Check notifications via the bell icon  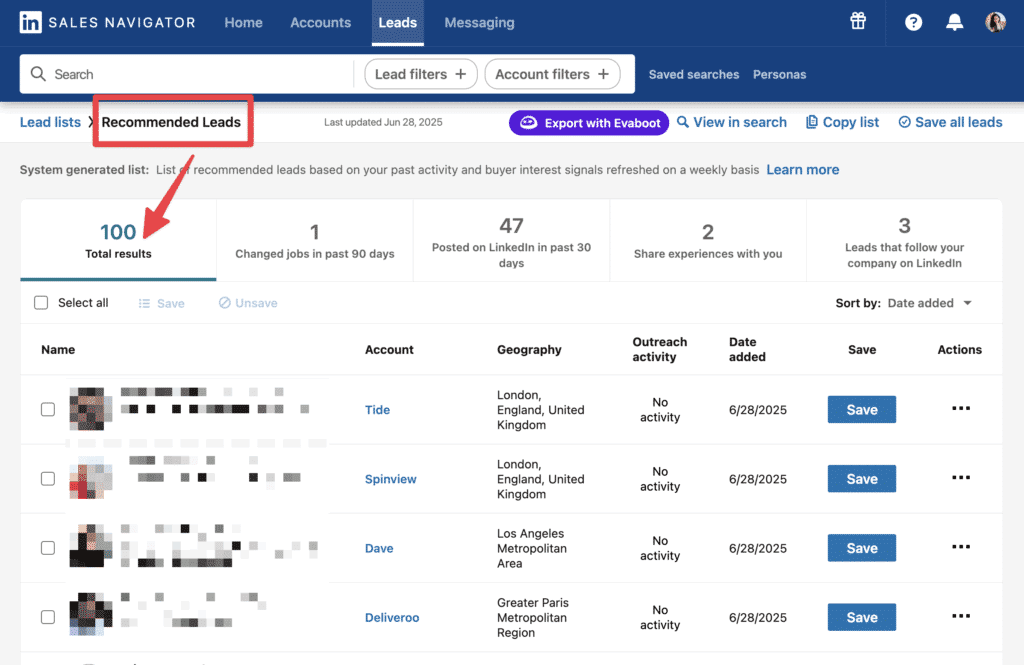point(954,20)
